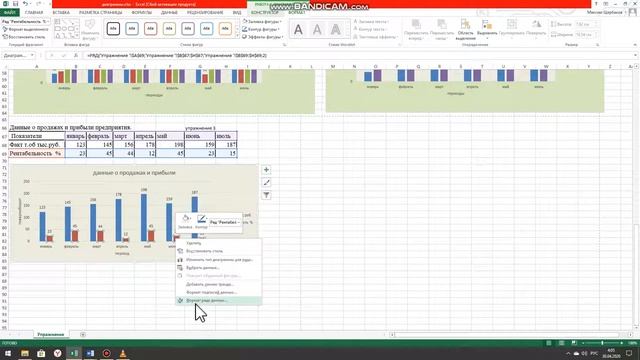Click the insert function fx icon

[x=76, y=56]
